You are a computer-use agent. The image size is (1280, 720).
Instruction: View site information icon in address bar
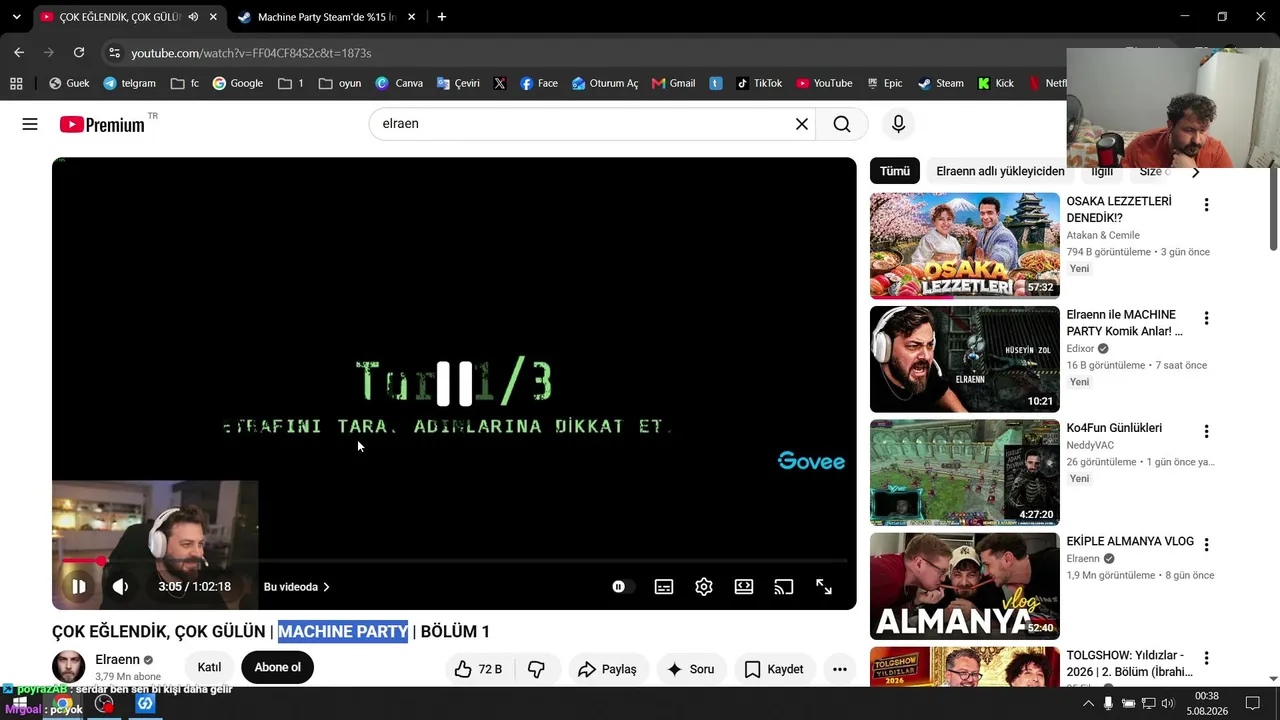(x=114, y=52)
